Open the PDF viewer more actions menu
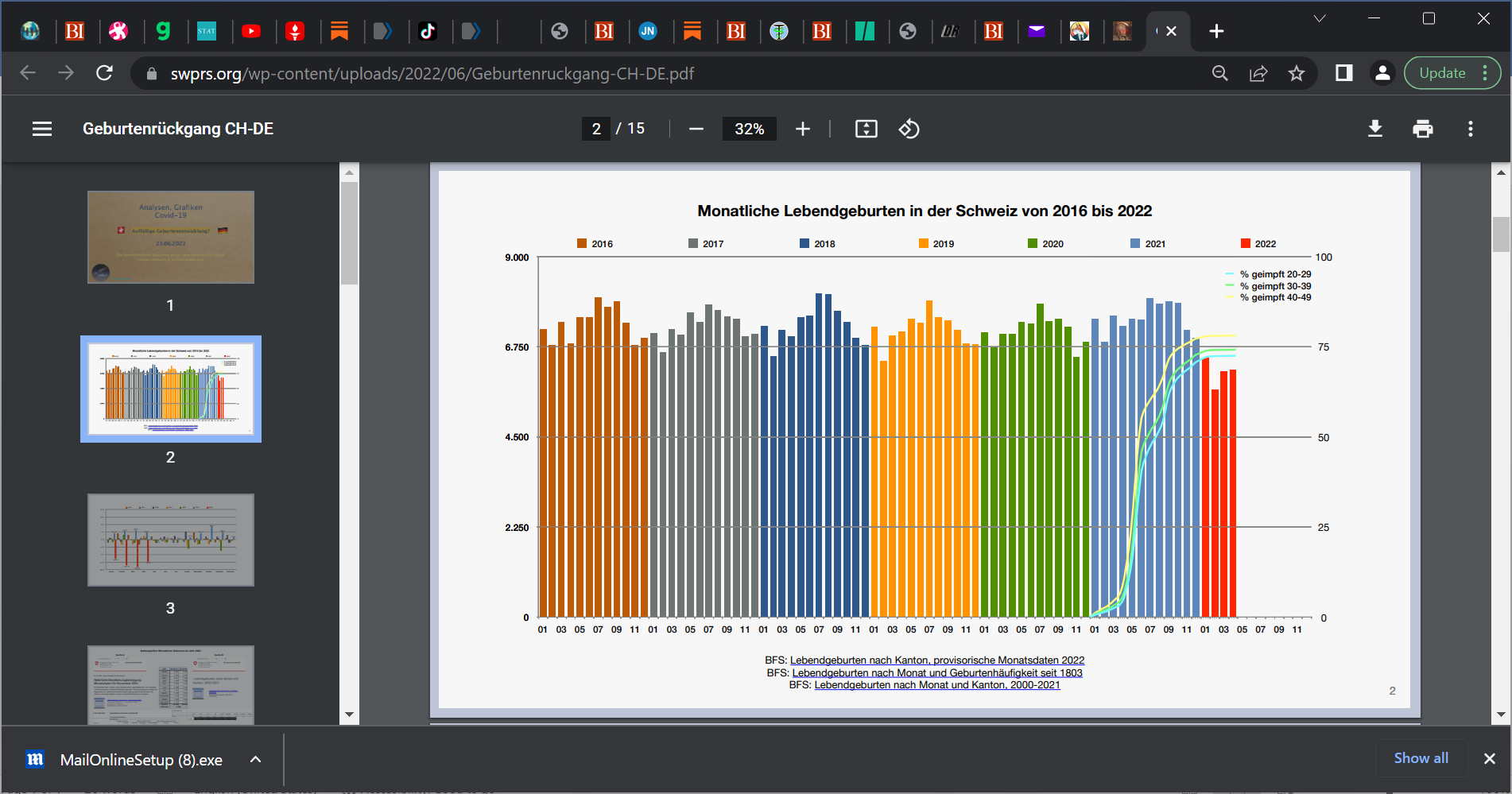The height and width of the screenshot is (794, 1512). (1470, 129)
